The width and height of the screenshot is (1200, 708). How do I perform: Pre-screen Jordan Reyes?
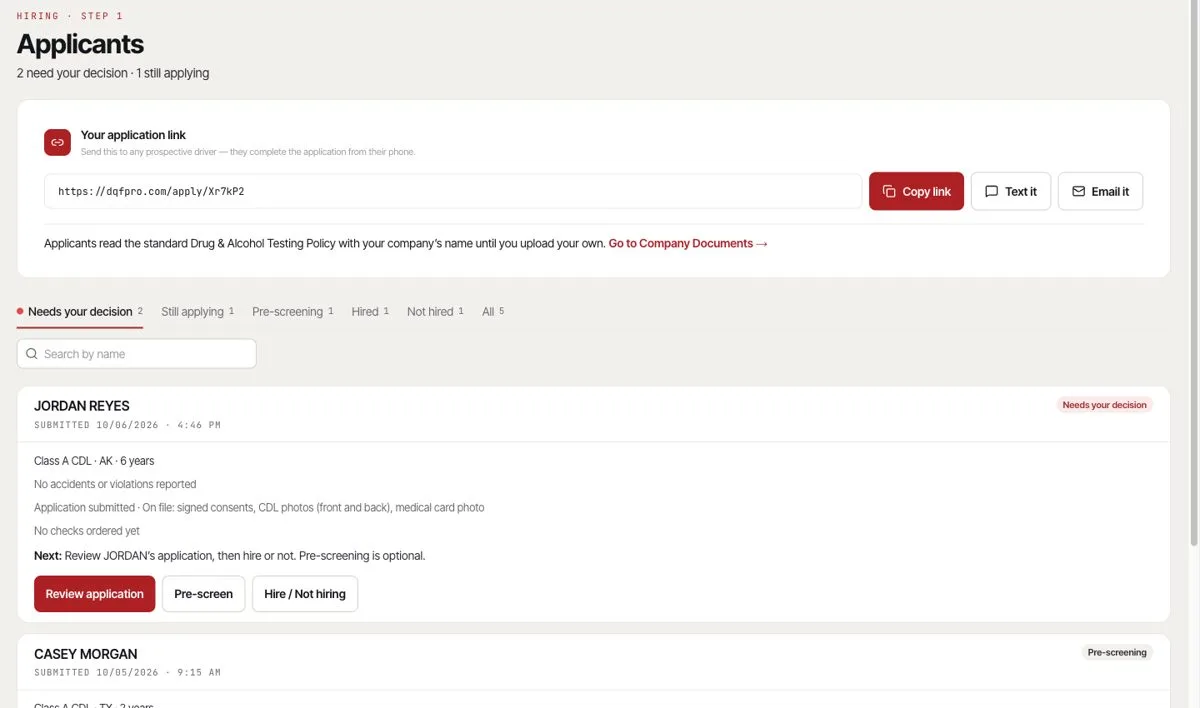coord(203,594)
